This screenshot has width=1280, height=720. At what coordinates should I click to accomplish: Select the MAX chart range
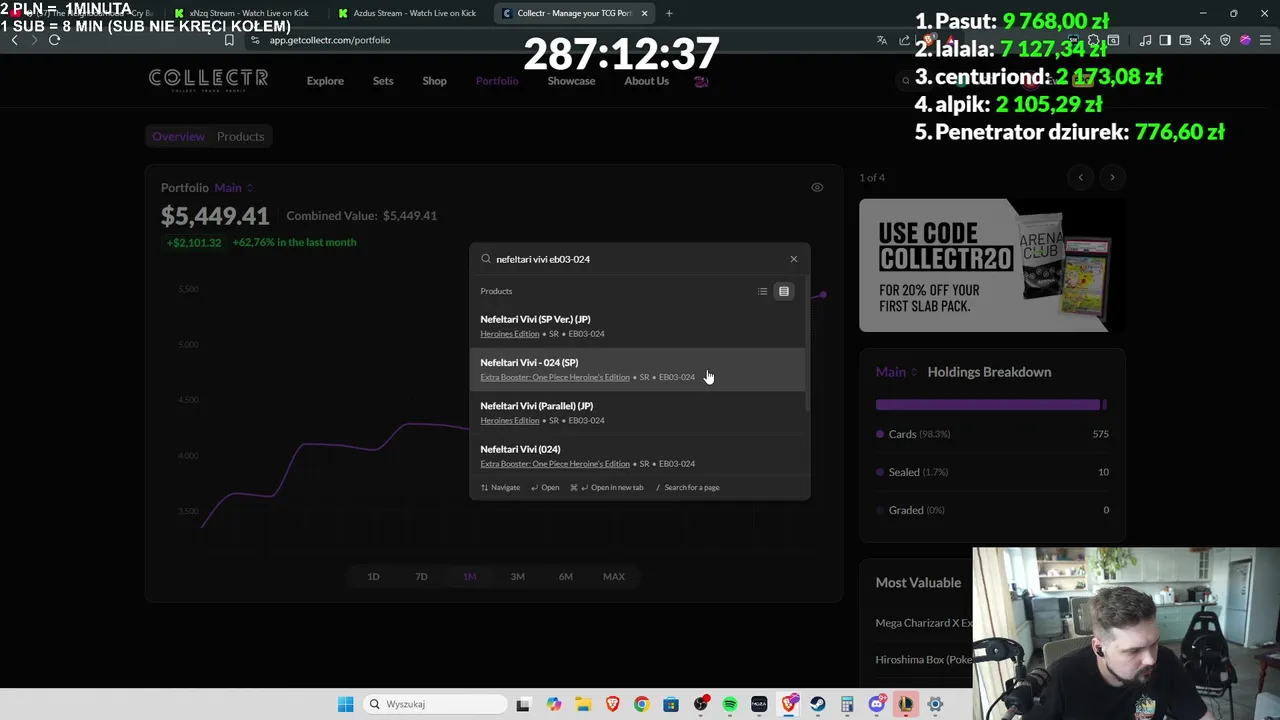tap(613, 576)
